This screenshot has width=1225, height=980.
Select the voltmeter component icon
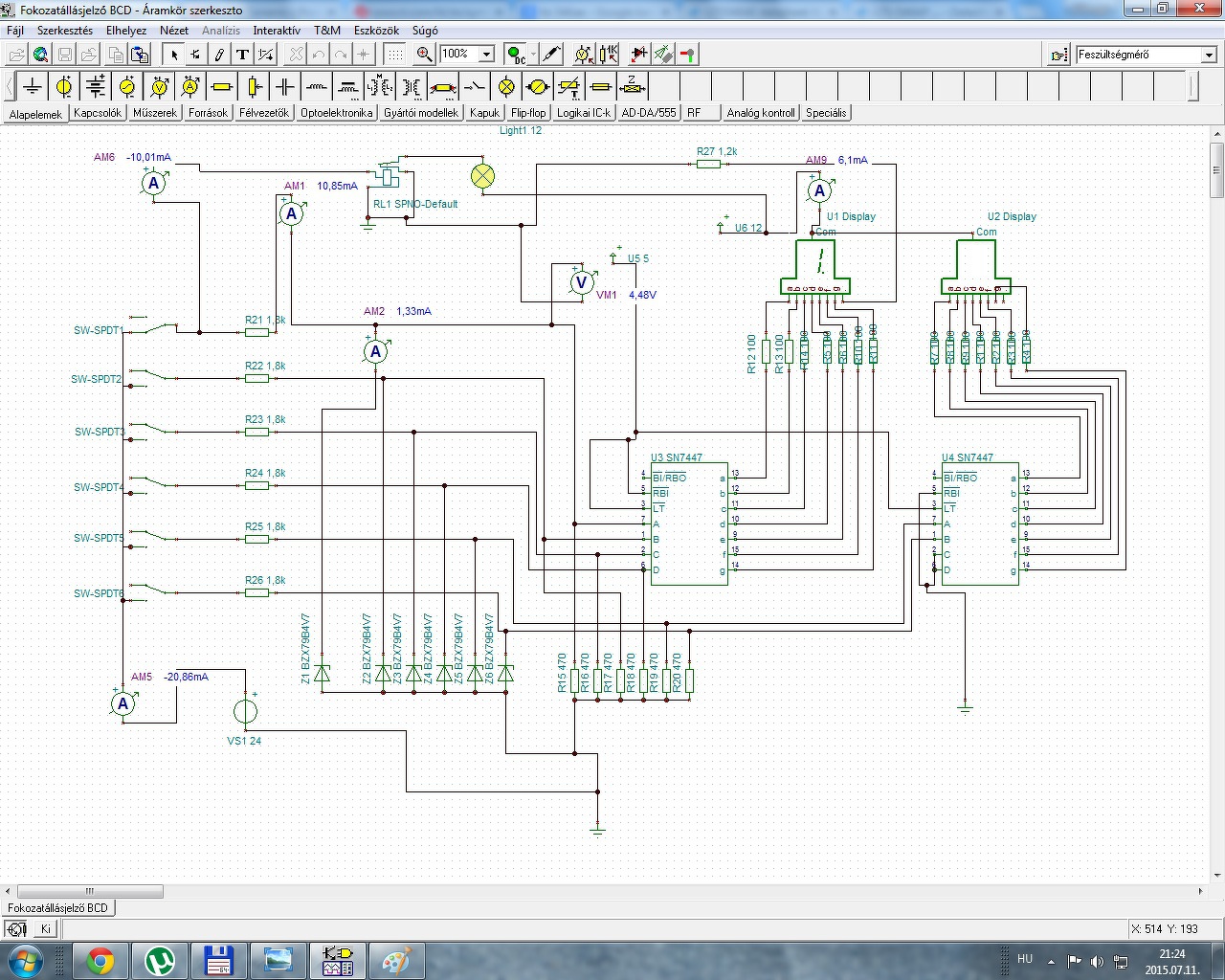coord(159,87)
